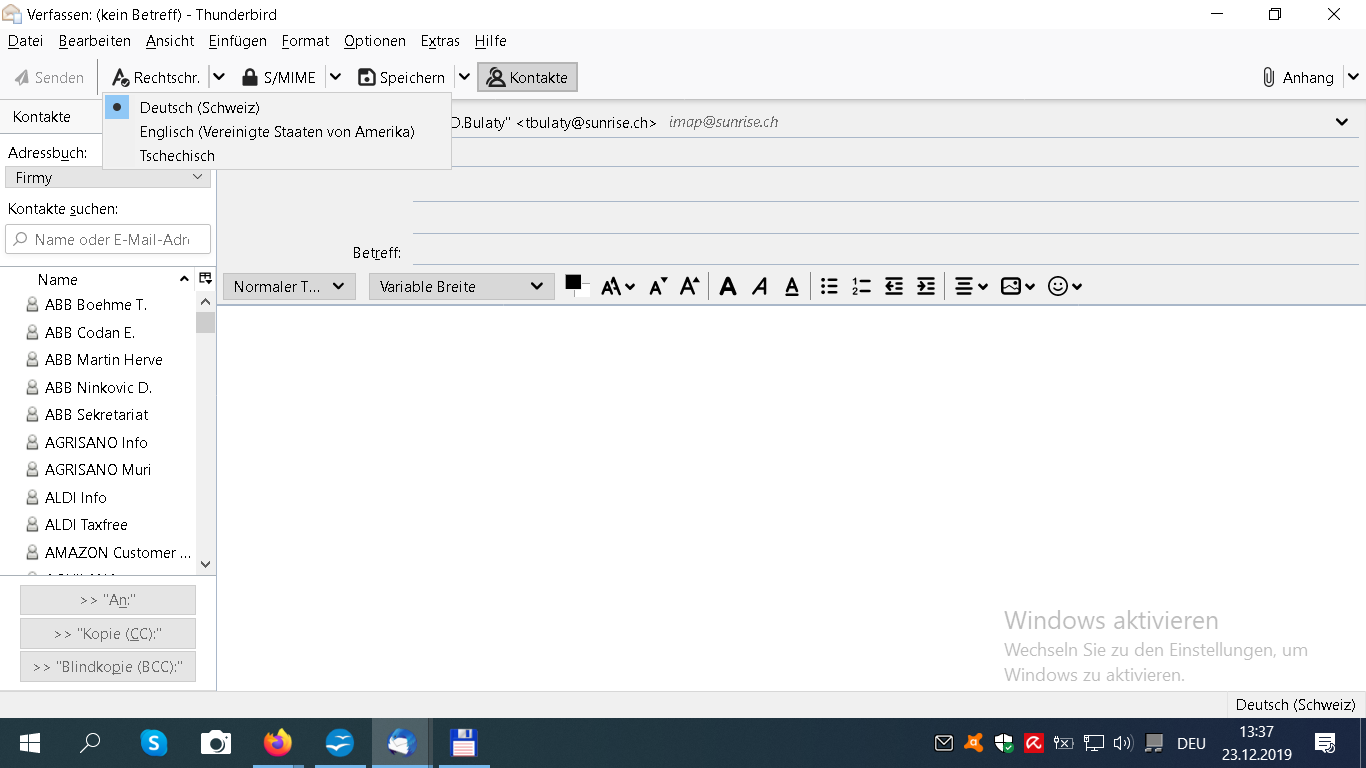
Task: Open the Extras menu
Action: click(x=440, y=41)
